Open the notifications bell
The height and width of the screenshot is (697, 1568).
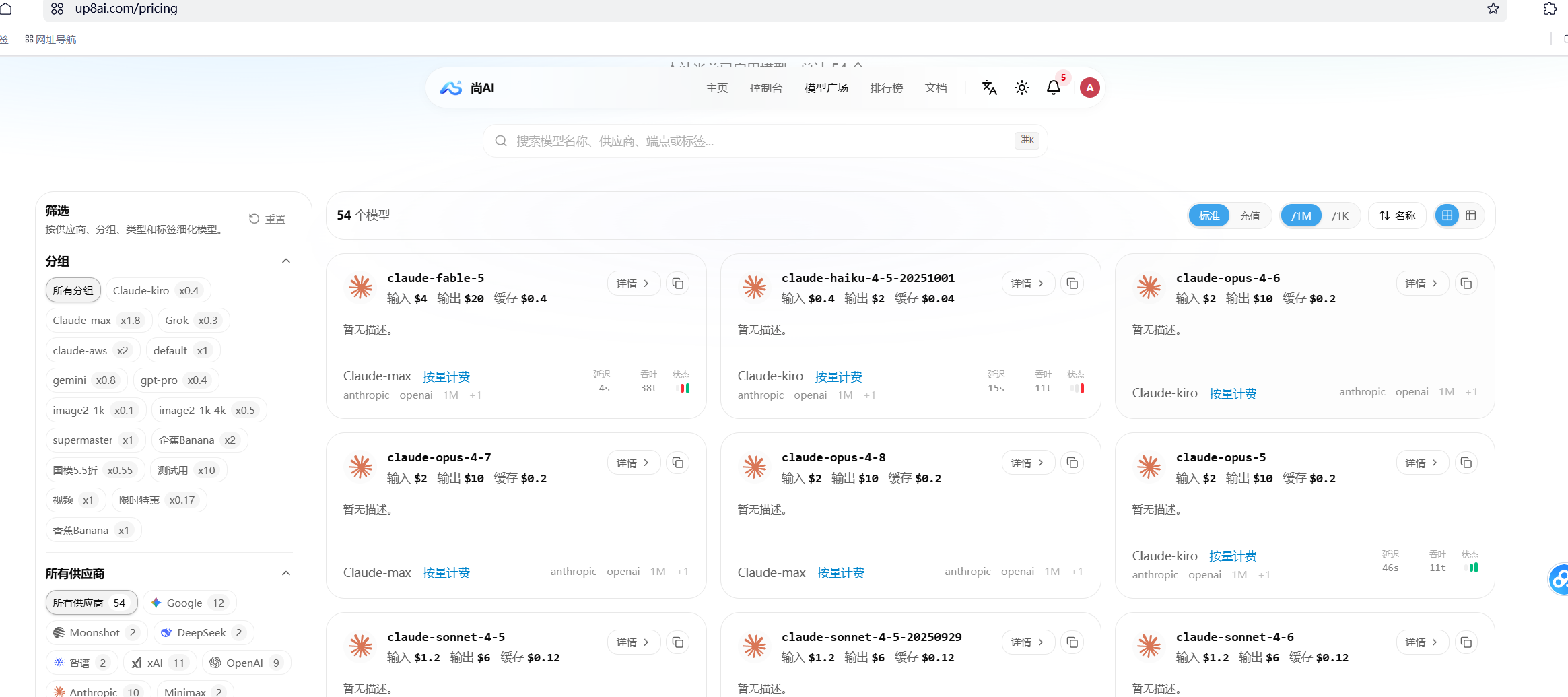[1054, 88]
